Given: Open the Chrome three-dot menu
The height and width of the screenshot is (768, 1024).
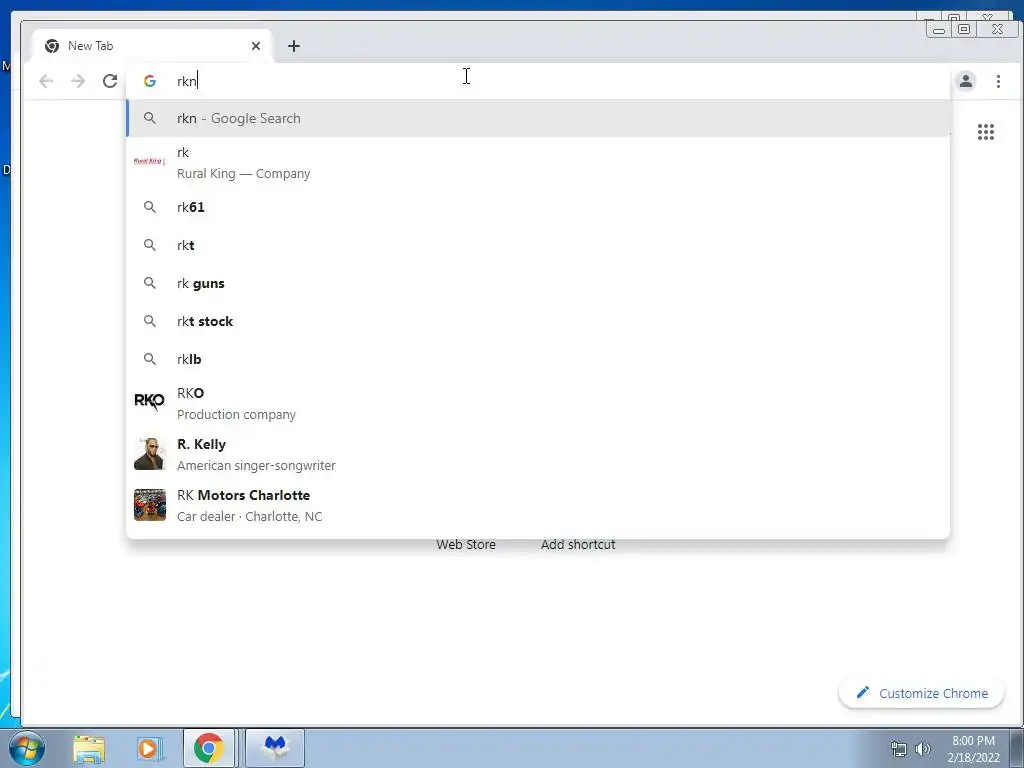Looking at the screenshot, I should [x=998, y=81].
